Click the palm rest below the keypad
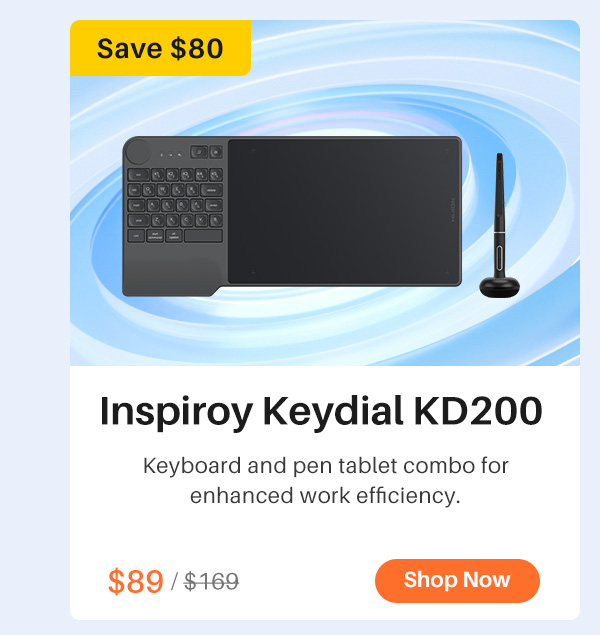600x635 pixels. 170,269
